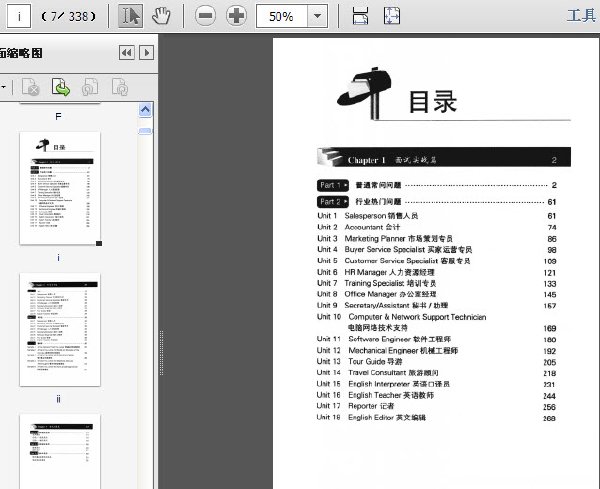The height and width of the screenshot is (489, 600).
Task: Click Unit 9 Secretary/Assistant entry
Action: click(x=437, y=305)
